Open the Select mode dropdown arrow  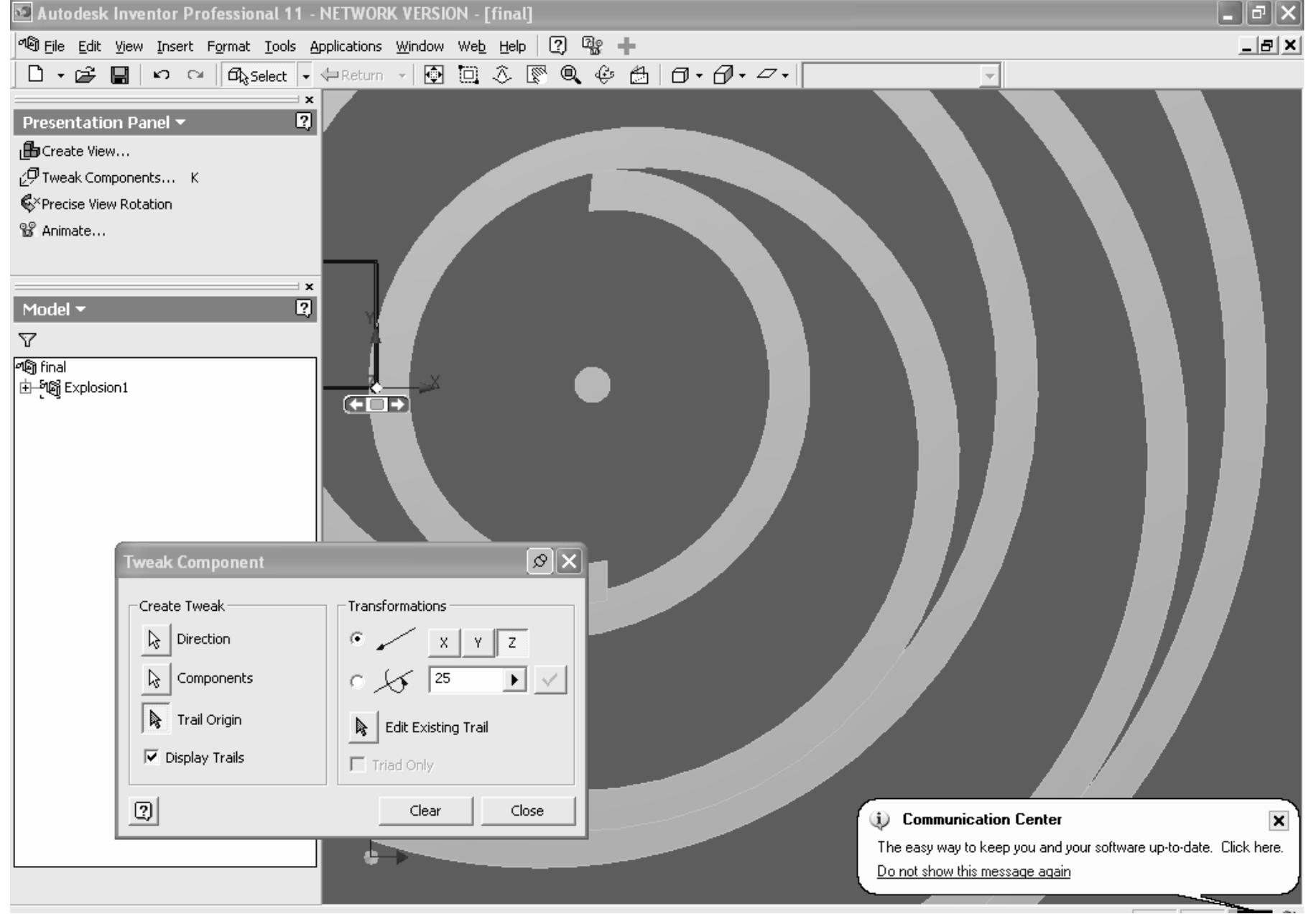306,75
